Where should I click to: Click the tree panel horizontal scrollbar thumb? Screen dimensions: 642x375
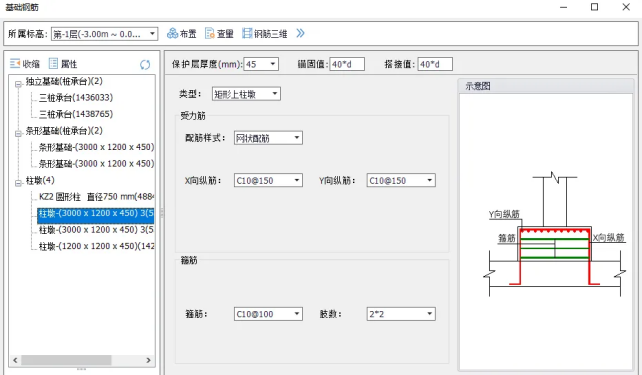pos(66,360)
